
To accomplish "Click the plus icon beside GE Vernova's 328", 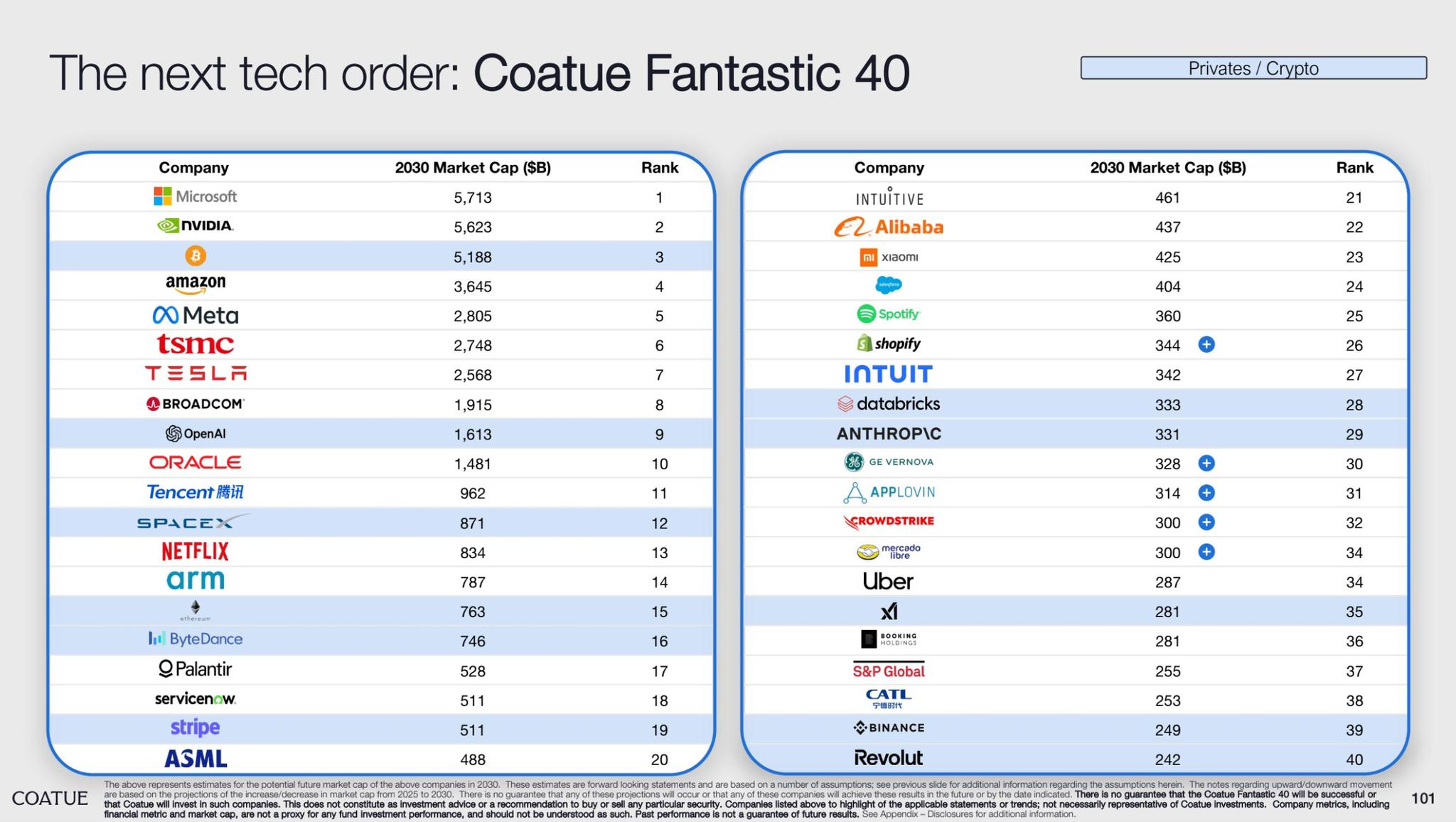I will click(x=1206, y=463).
